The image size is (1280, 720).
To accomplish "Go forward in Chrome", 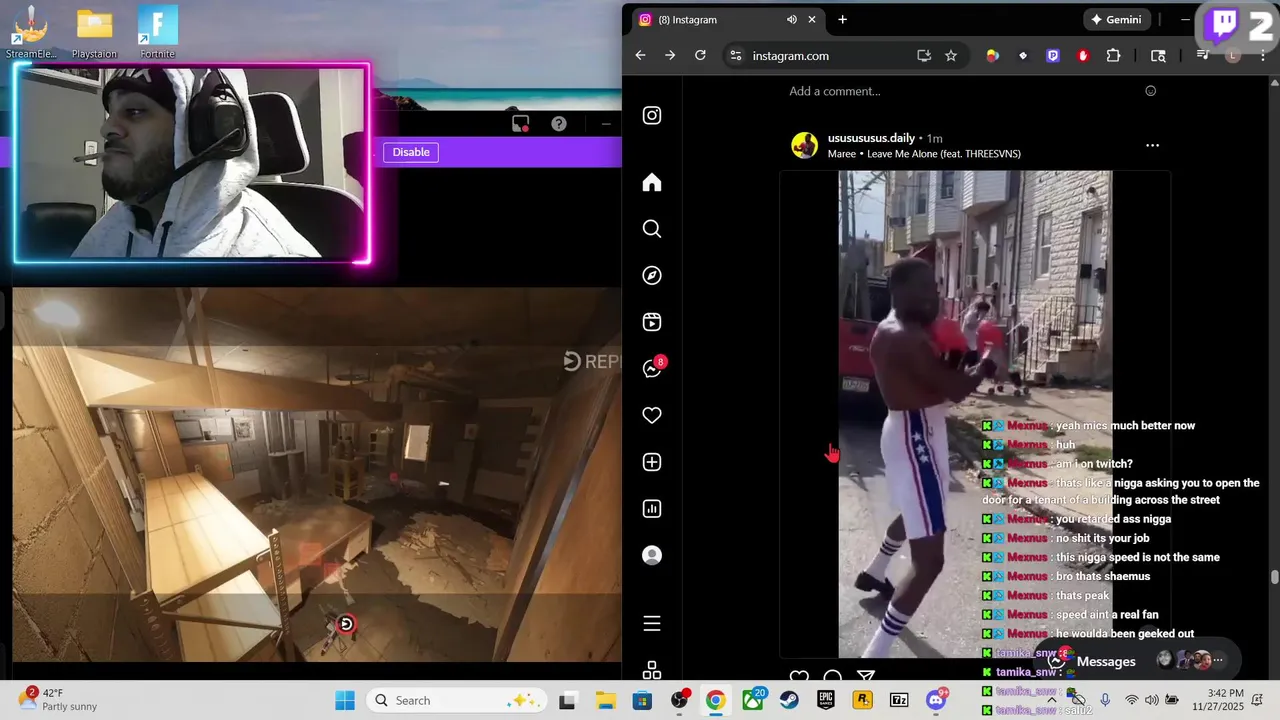I will tap(671, 56).
